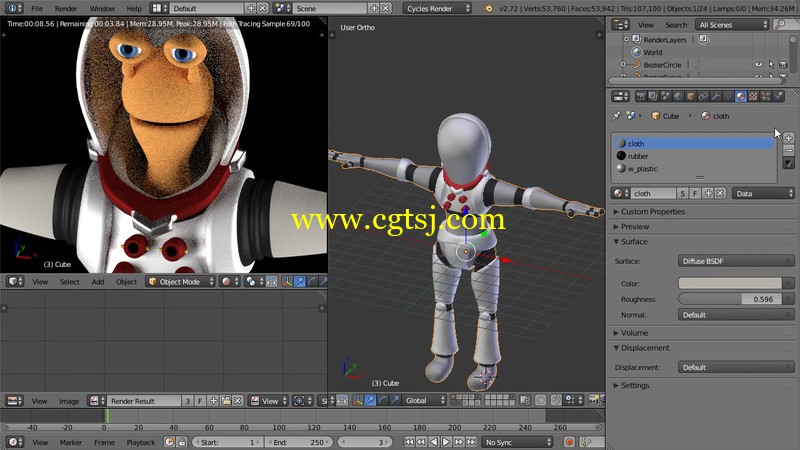Remove the selected material slot
800x450 pixels.
[x=788, y=151]
